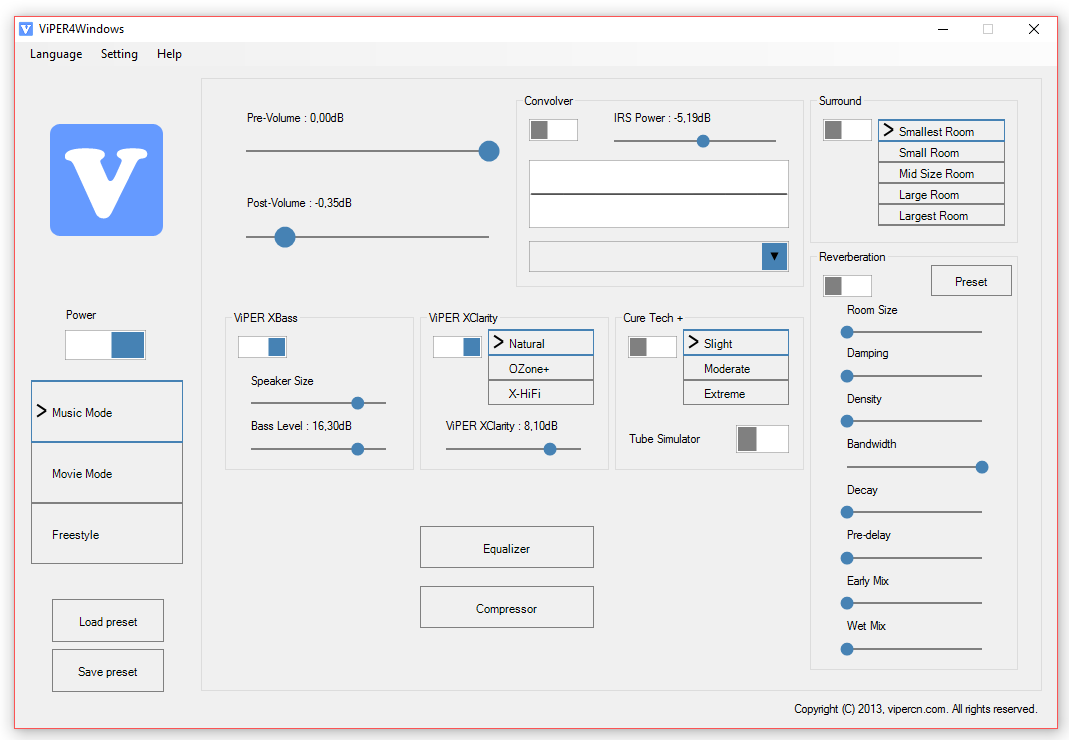
Task: Select Natural XClarity mode
Action: [x=541, y=342]
